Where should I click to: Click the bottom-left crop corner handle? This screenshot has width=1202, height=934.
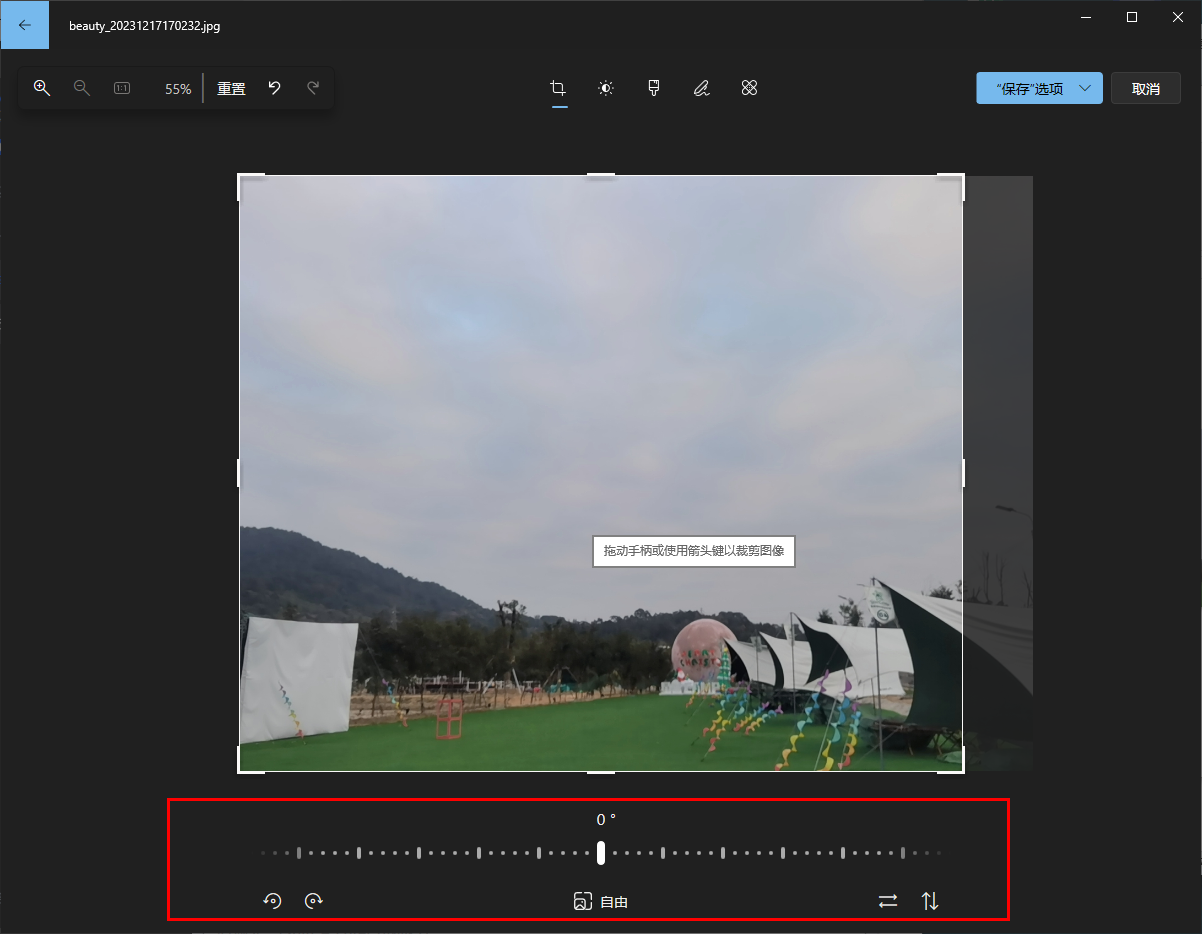pyautogui.click(x=250, y=761)
